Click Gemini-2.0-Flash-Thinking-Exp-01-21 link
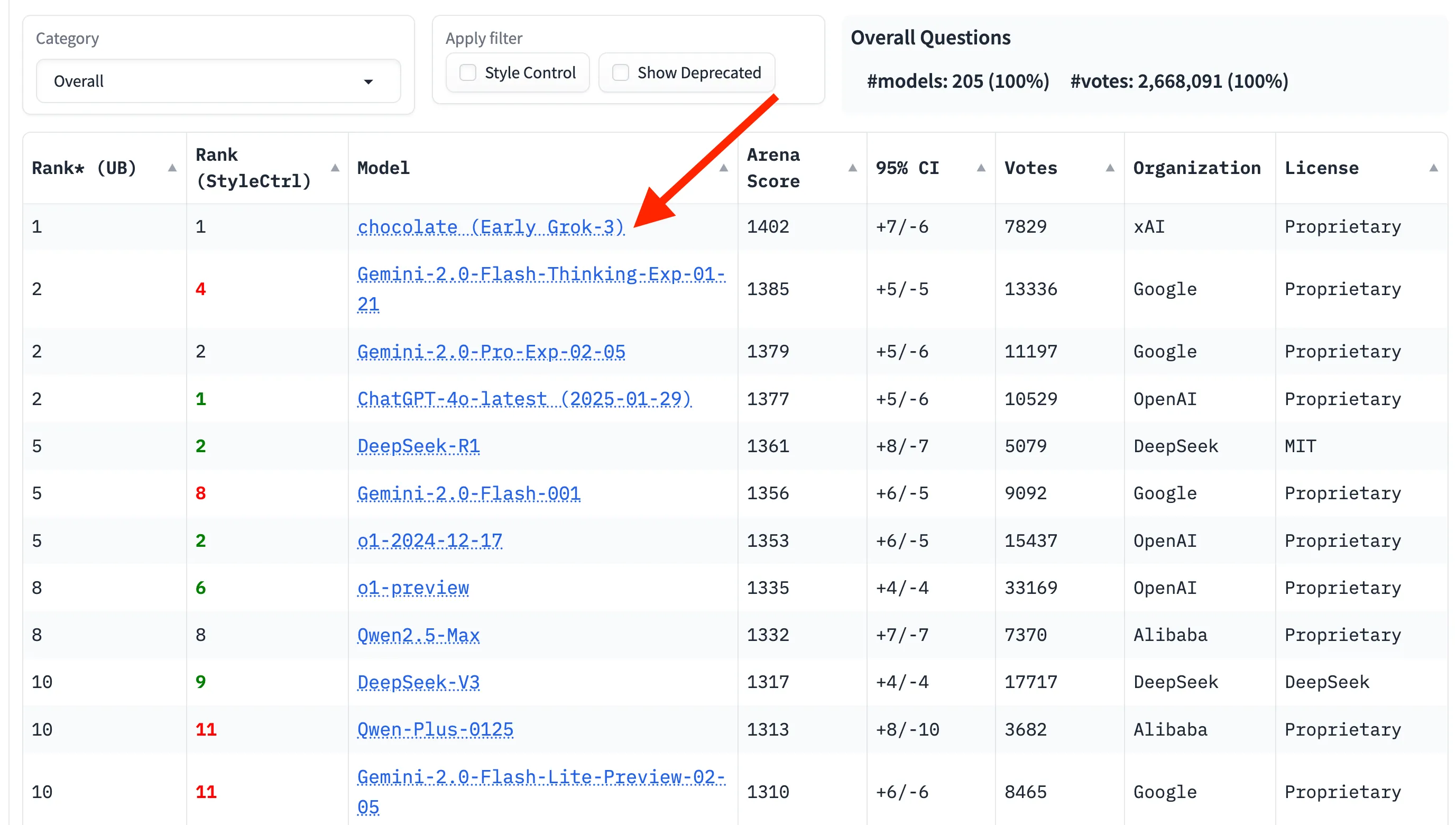 [x=540, y=274]
